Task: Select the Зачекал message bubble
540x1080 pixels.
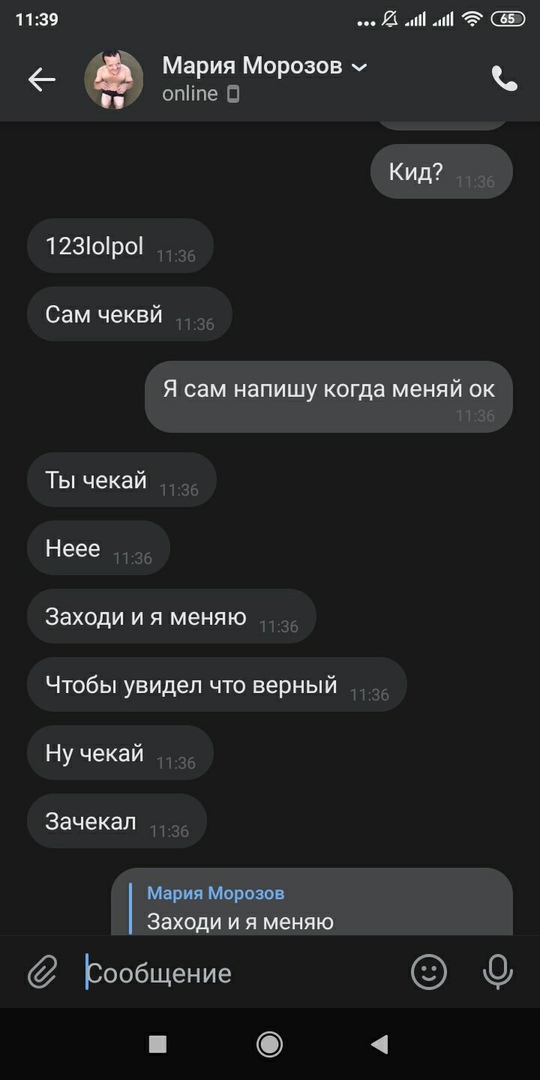Action: pyautogui.click(x=116, y=821)
